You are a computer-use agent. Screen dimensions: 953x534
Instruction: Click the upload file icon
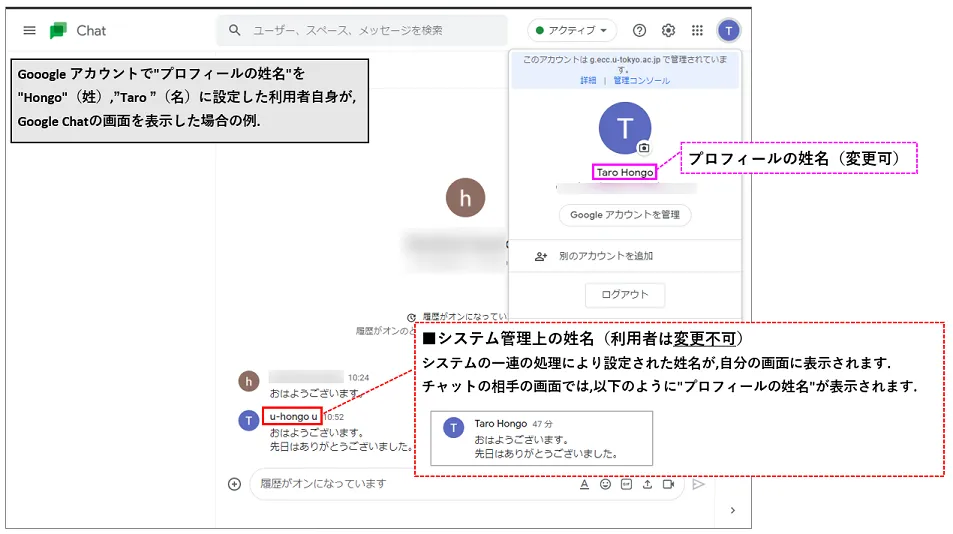coord(647,484)
